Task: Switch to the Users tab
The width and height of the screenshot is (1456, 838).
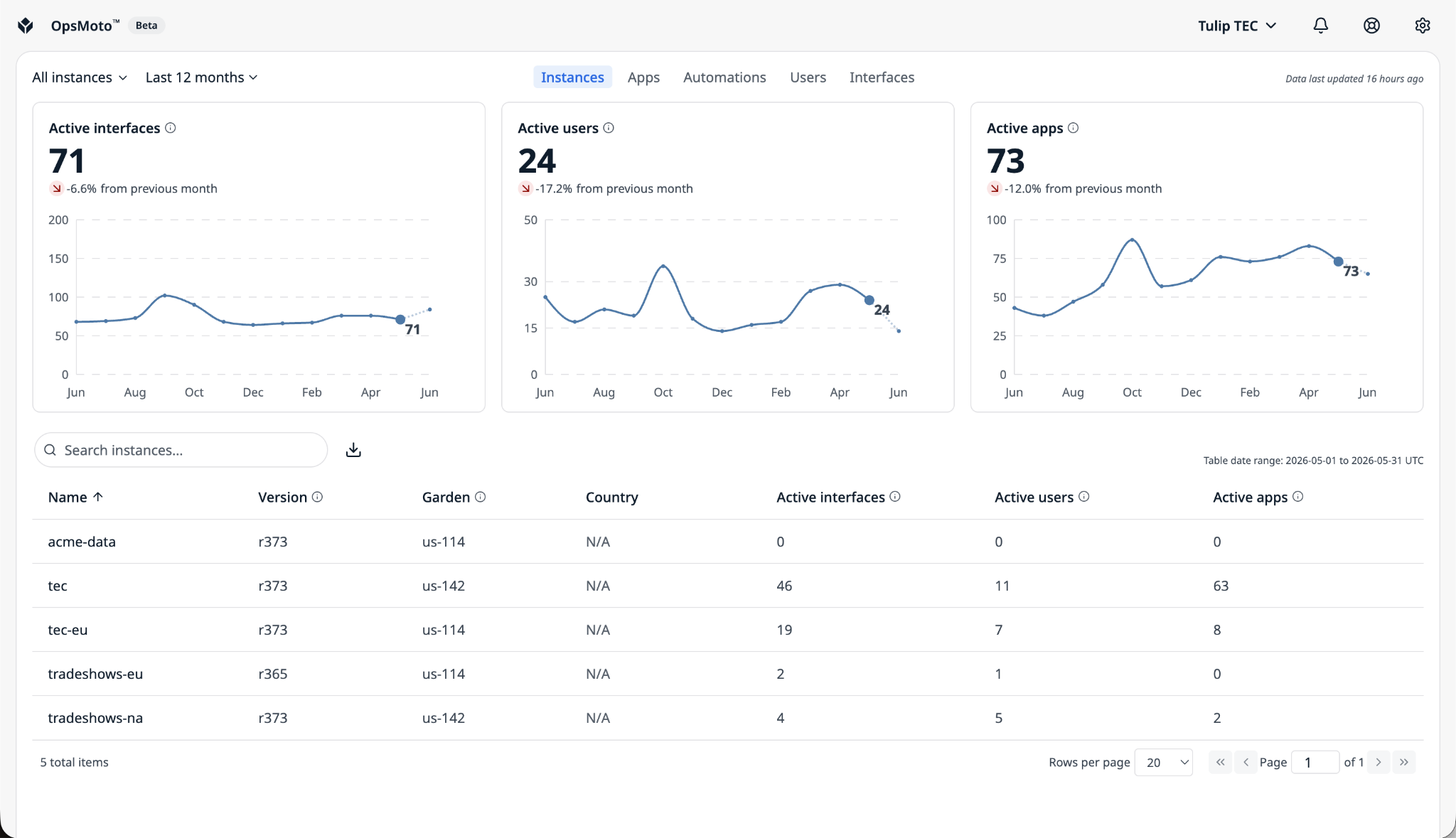Action: click(x=808, y=77)
